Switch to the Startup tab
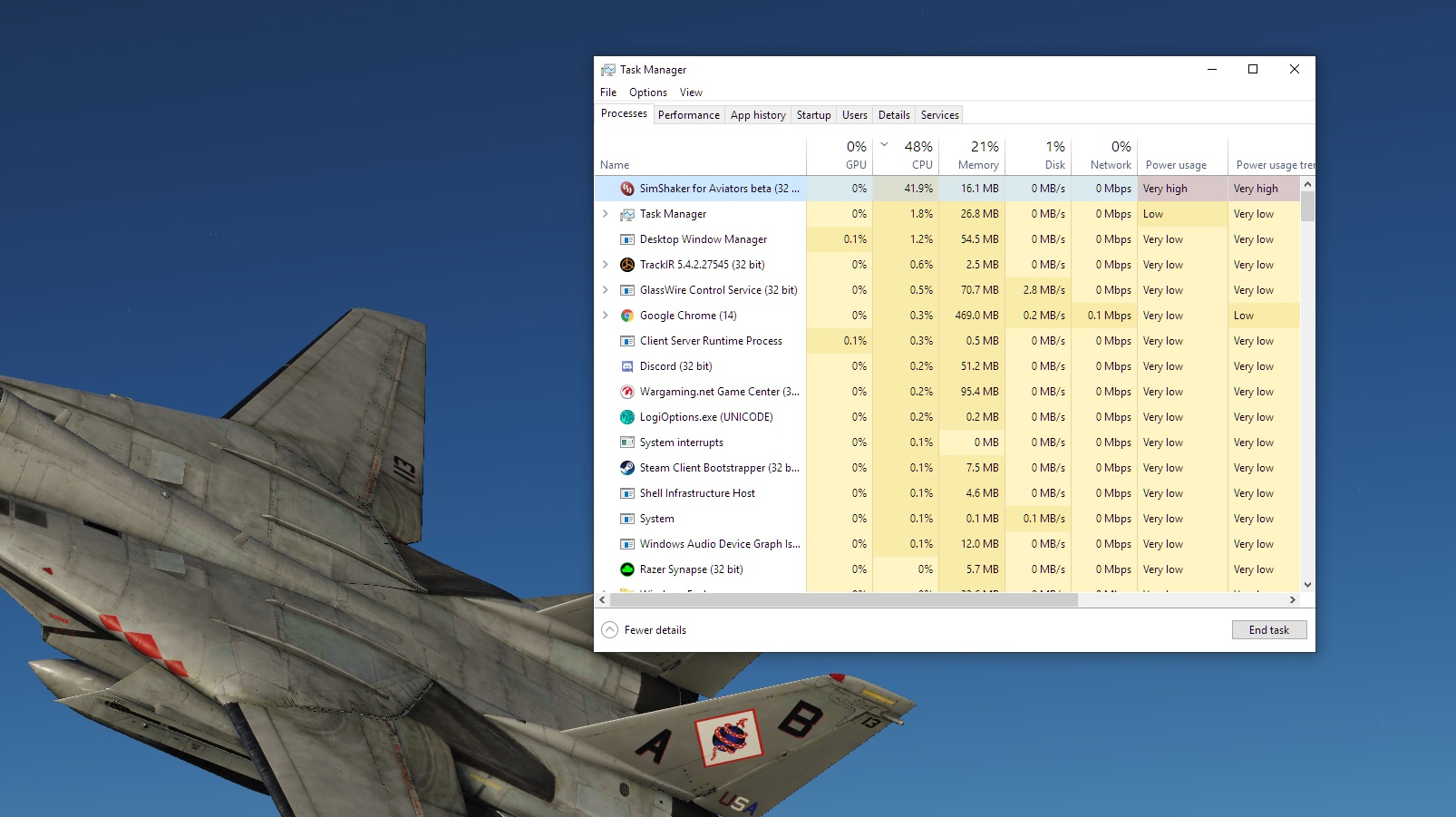Image resolution: width=1456 pixels, height=817 pixels. pos(813,115)
